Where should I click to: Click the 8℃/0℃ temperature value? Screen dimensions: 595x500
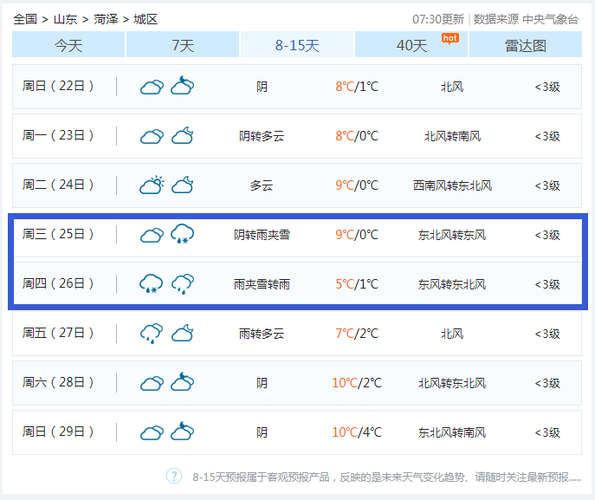click(357, 136)
